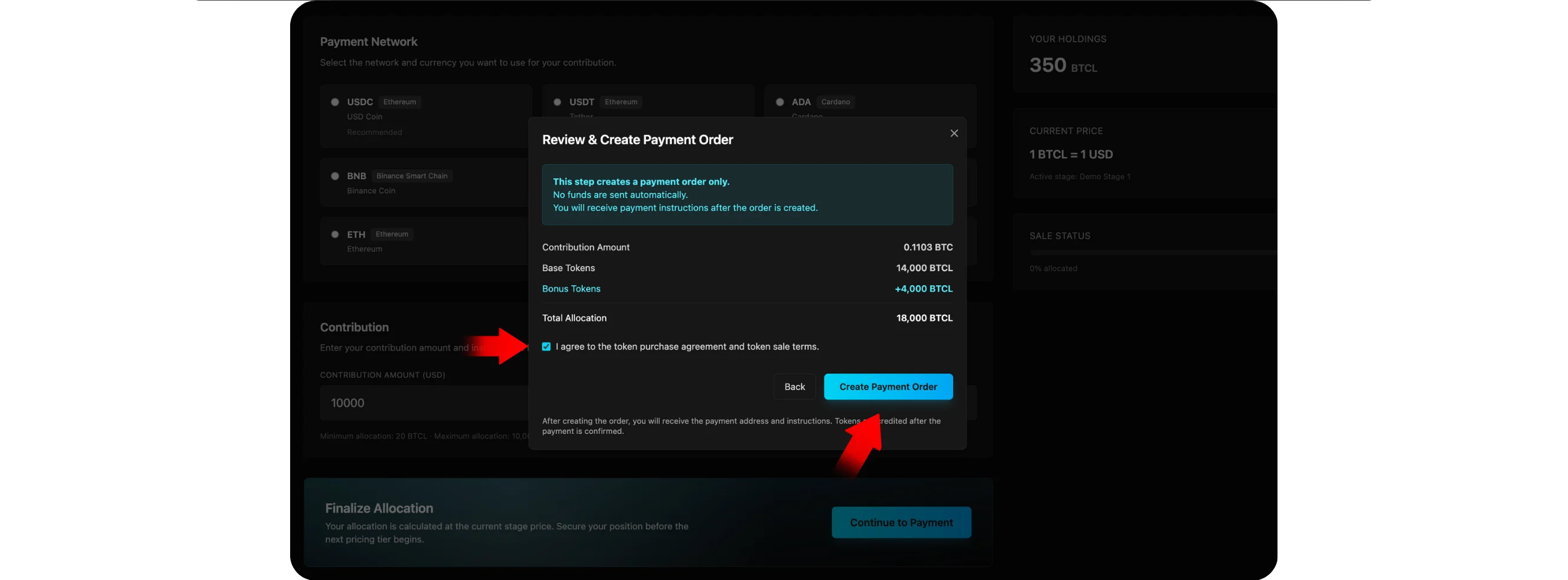
Task: Click the Bonus Tokens label
Action: [571, 288]
